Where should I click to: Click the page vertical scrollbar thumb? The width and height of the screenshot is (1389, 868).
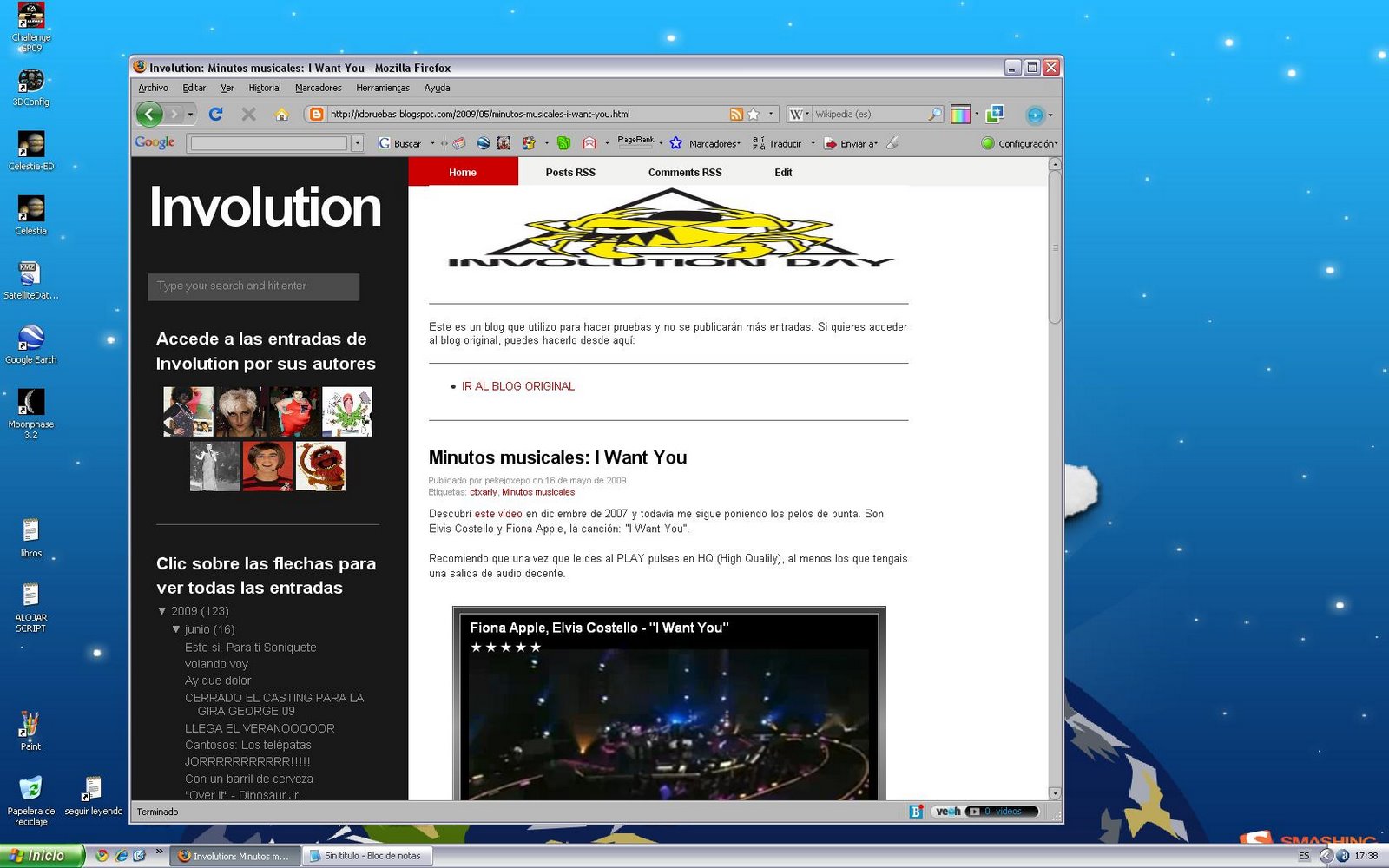click(1055, 247)
